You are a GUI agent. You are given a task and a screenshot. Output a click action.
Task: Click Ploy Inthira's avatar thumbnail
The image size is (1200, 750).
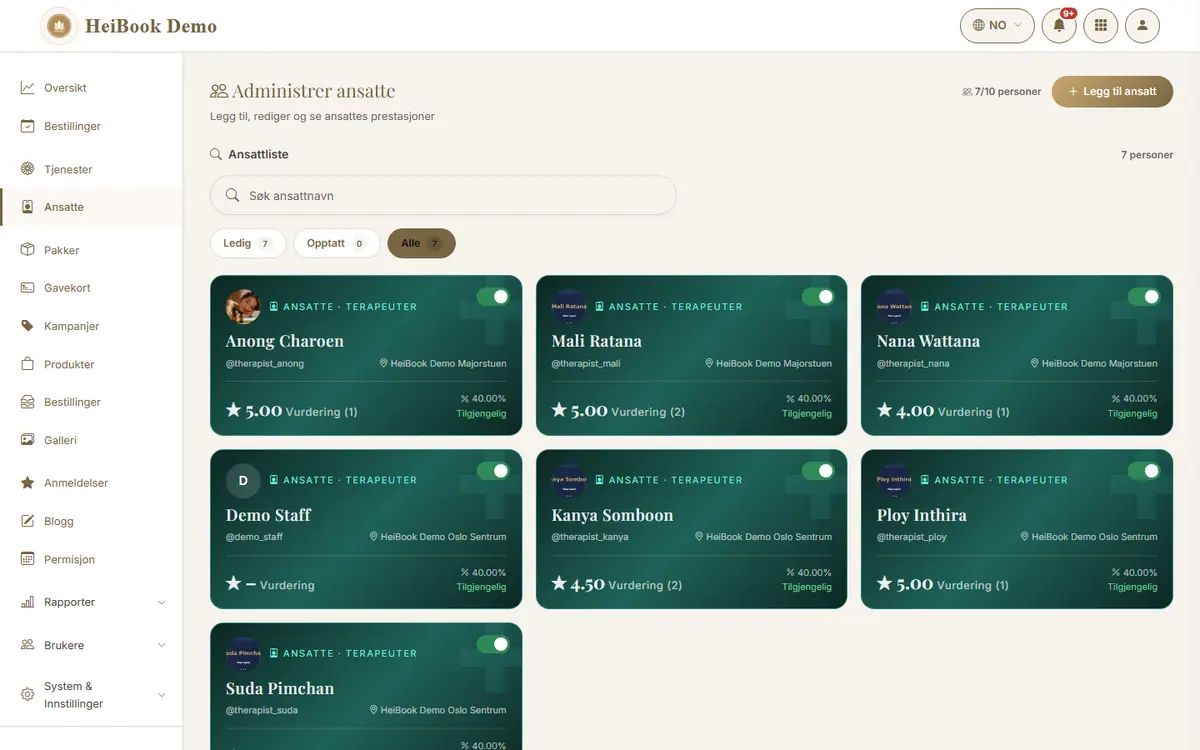(x=894, y=480)
